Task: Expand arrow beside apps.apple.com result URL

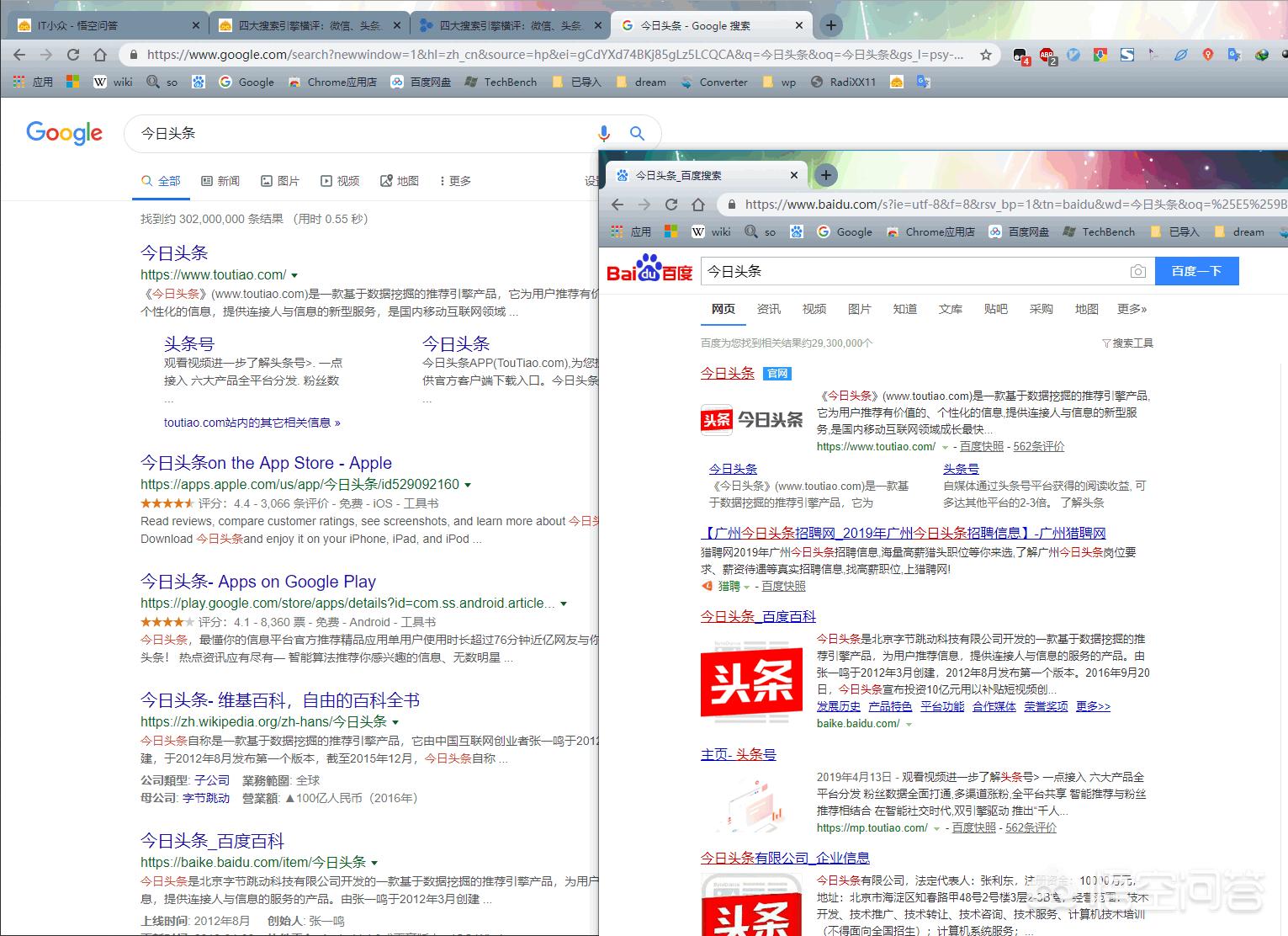Action: click(x=468, y=485)
